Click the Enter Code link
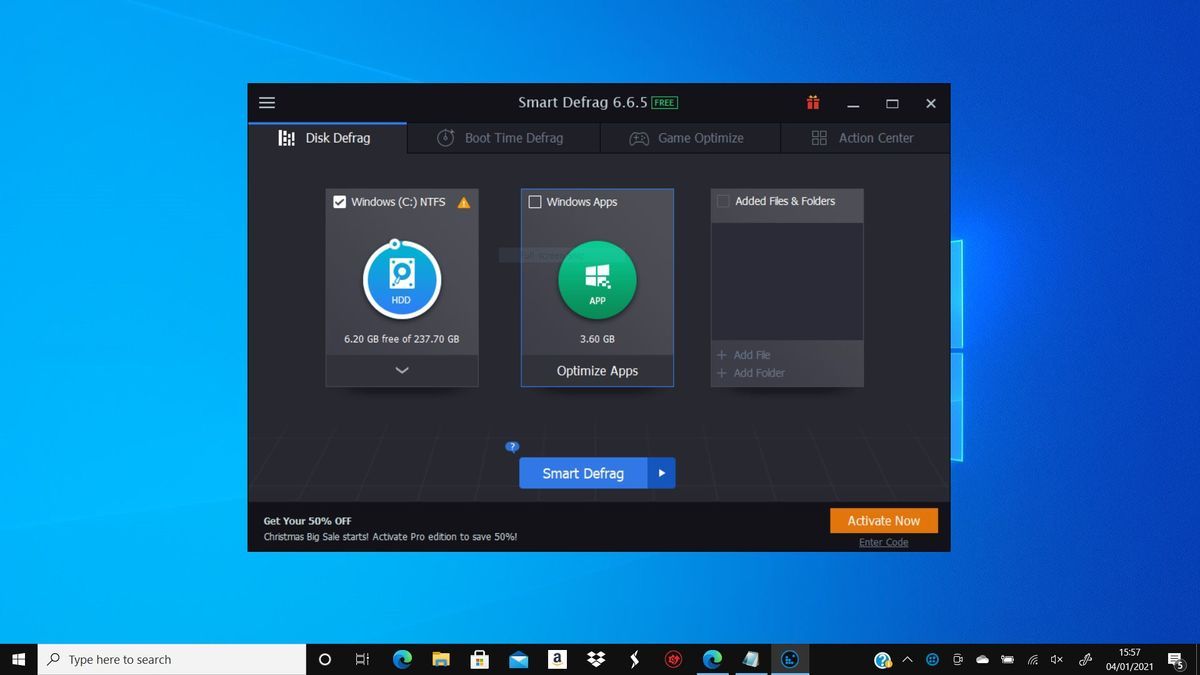The height and width of the screenshot is (675, 1200). point(884,543)
